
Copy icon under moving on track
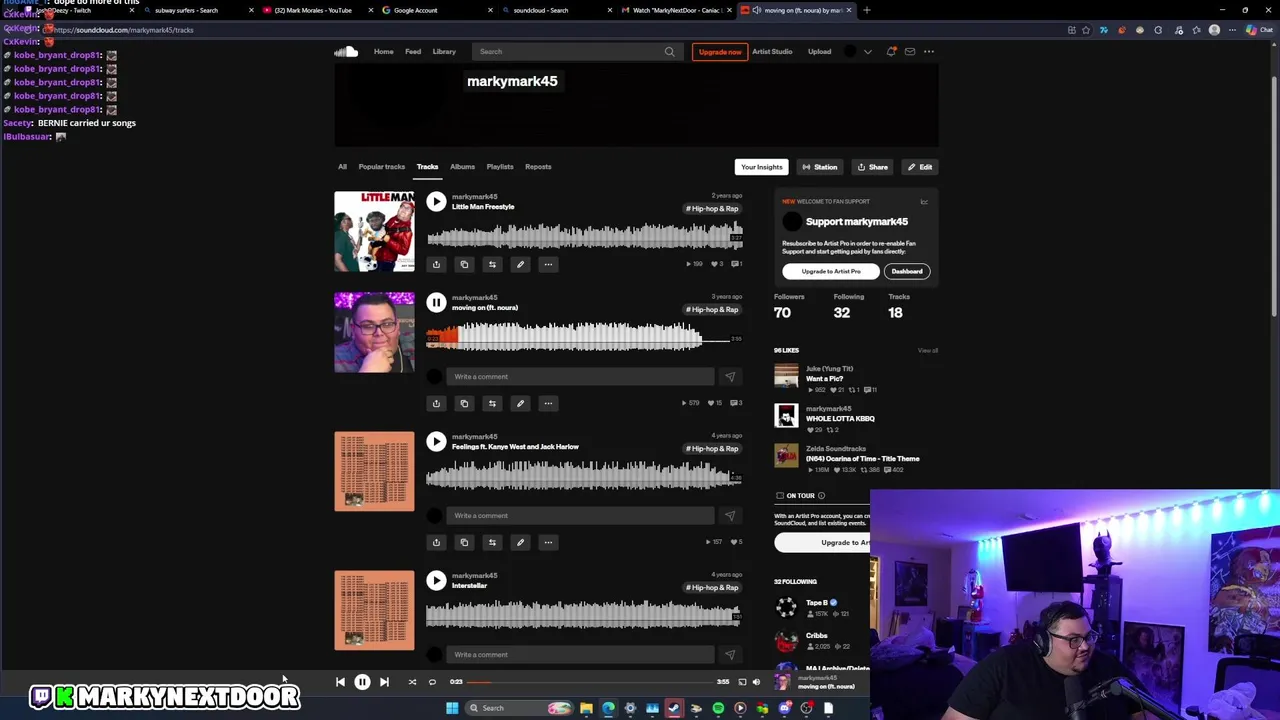tap(464, 403)
